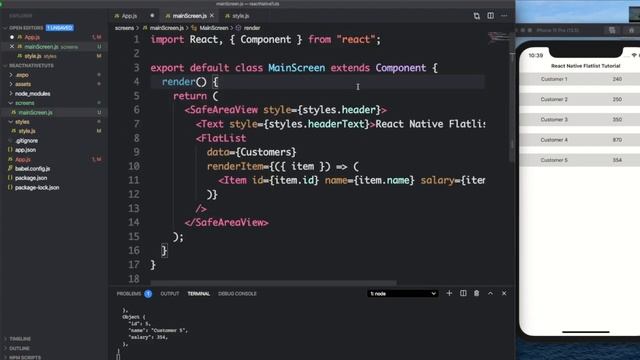Click the code minimap preview
640x360 pixels.
click(x=498, y=38)
